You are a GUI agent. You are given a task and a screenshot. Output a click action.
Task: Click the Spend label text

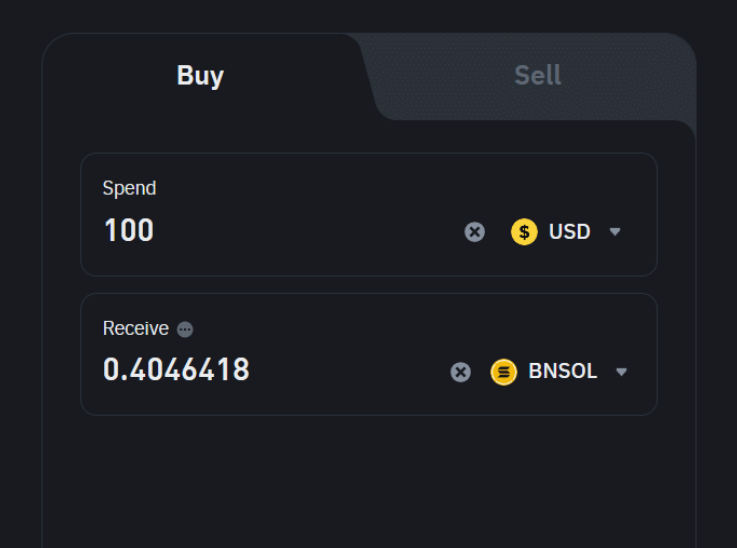[x=129, y=188]
